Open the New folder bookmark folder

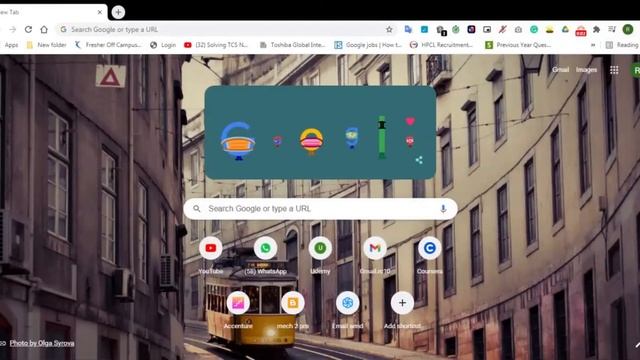pyautogui.click(x=46, y=45)
